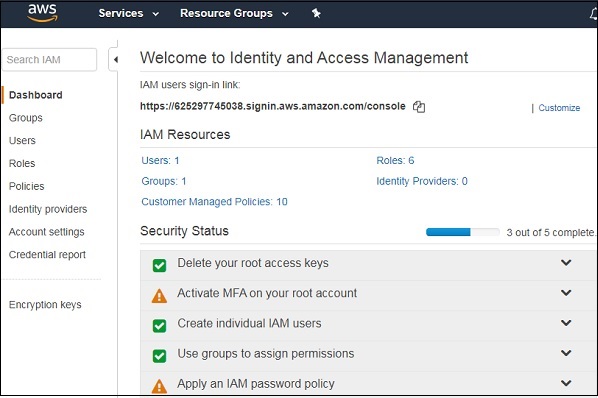Screen dimensions: 598x398
Task: Click green check beside Create individual IAM users
Action: tap(159, 326)
